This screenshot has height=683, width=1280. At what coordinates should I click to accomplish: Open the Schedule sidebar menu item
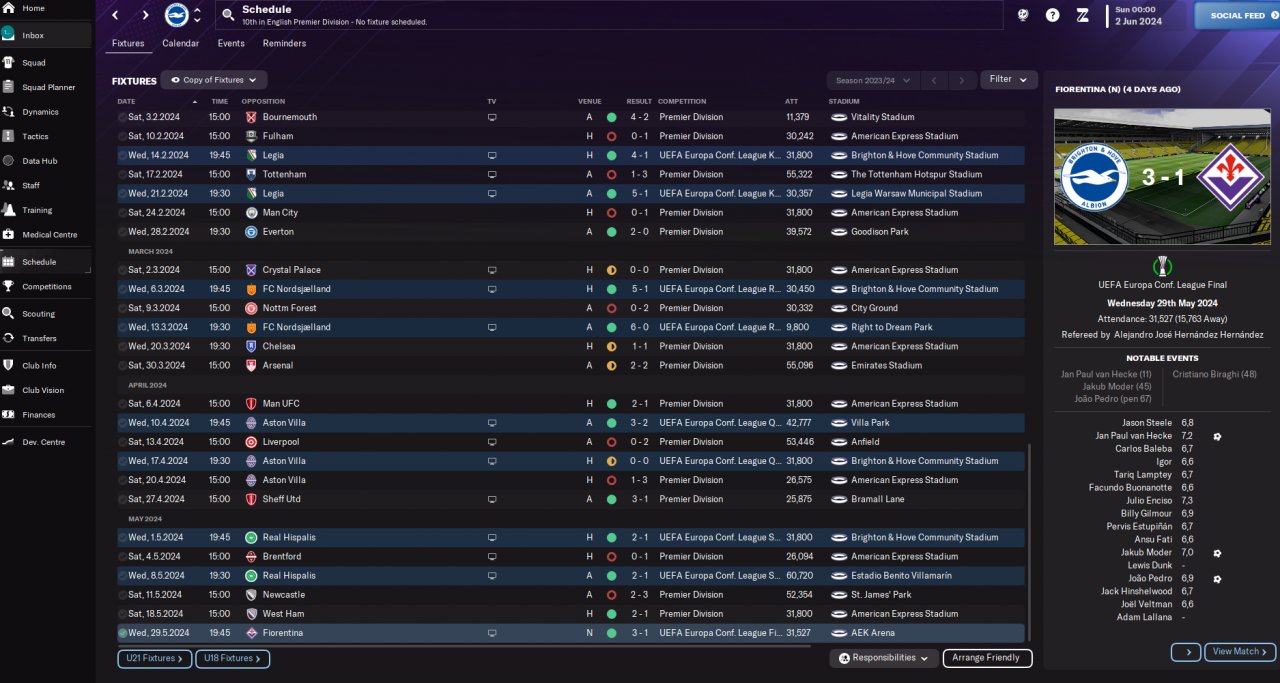pos(47,262)
